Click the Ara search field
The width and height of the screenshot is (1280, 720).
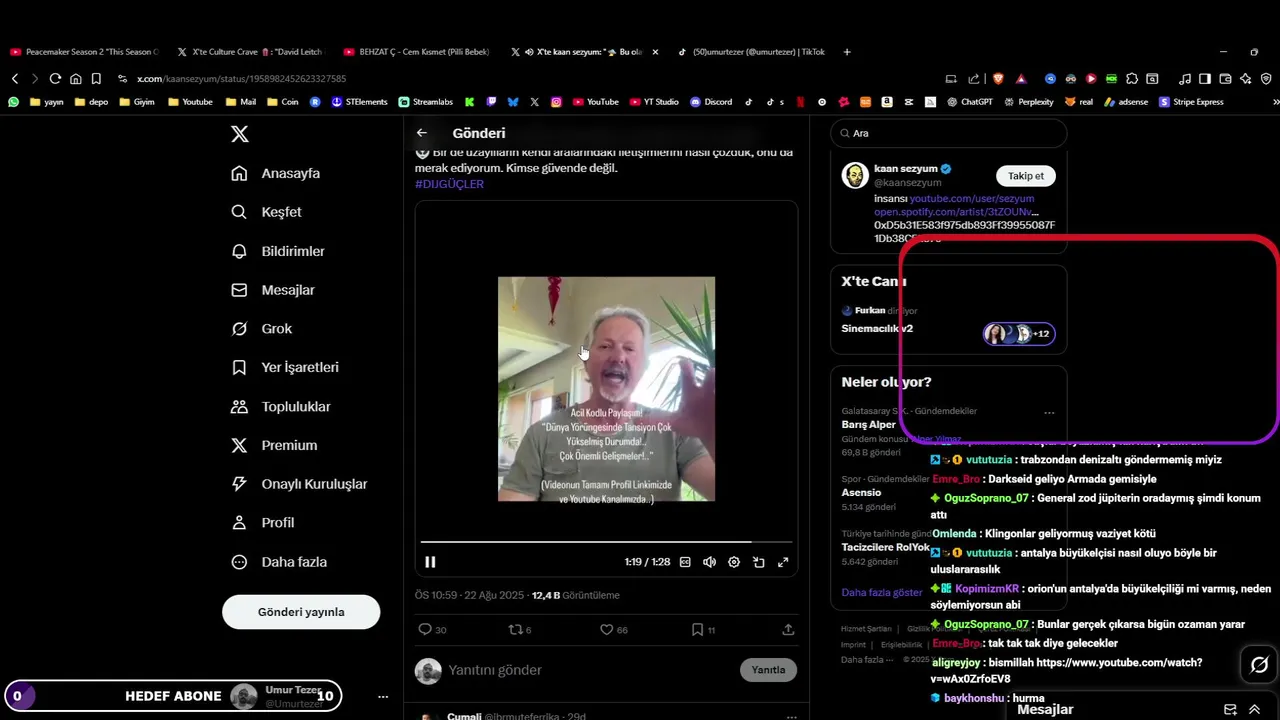coord(949,133)
